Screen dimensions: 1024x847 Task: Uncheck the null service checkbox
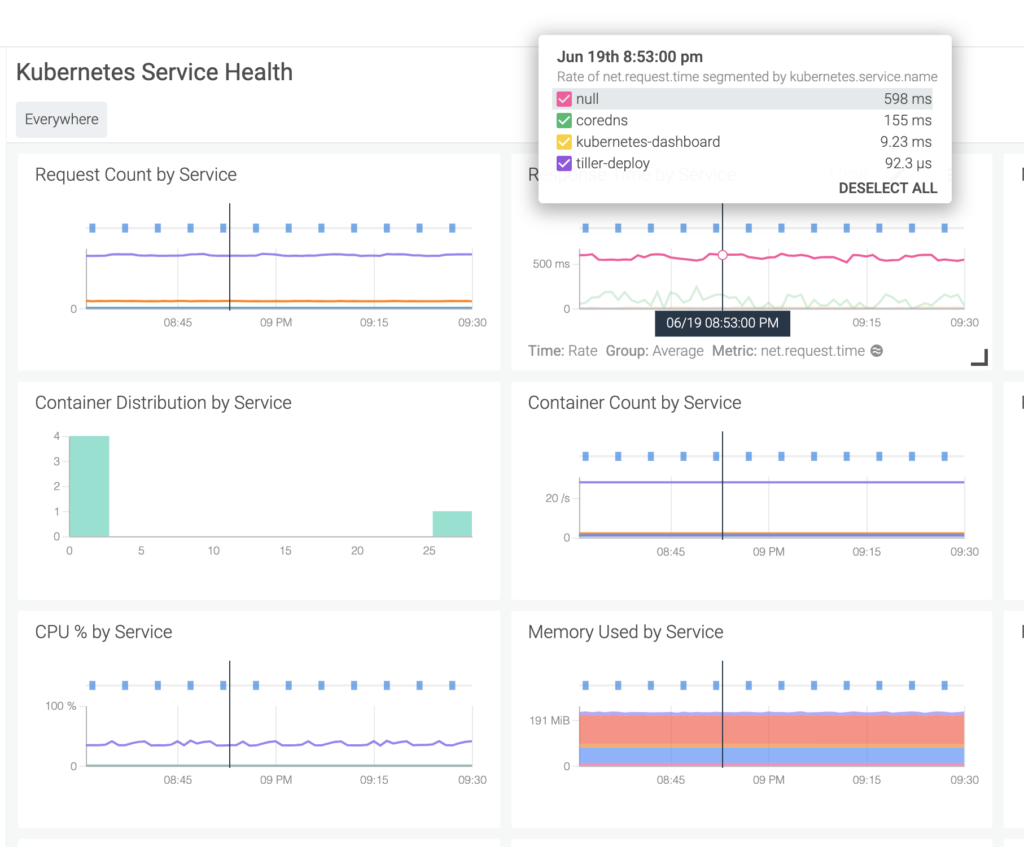point(564,99)
